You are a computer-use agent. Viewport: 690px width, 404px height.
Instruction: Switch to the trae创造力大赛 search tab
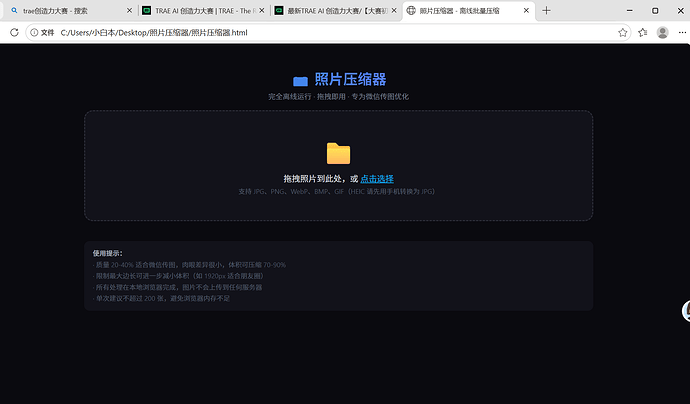pos(66,11)
